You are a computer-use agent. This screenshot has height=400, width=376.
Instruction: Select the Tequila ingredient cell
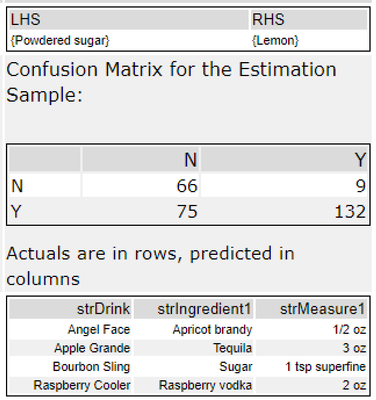click(193, 348)
